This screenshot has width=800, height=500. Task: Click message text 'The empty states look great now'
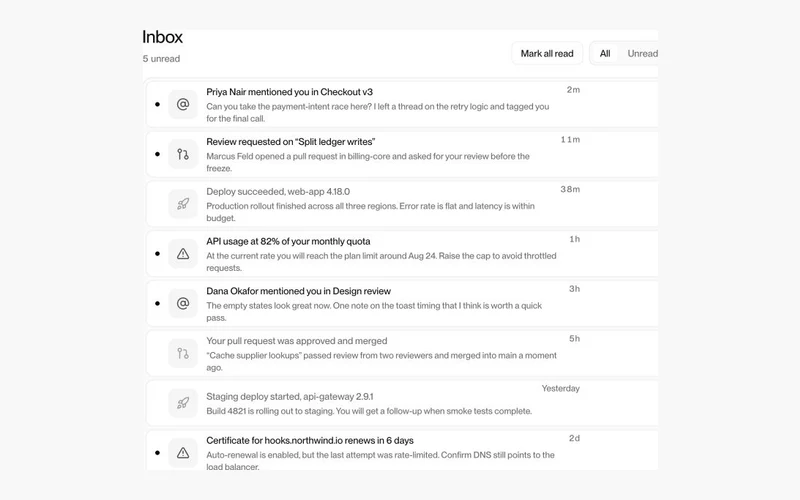coord(268,306)
